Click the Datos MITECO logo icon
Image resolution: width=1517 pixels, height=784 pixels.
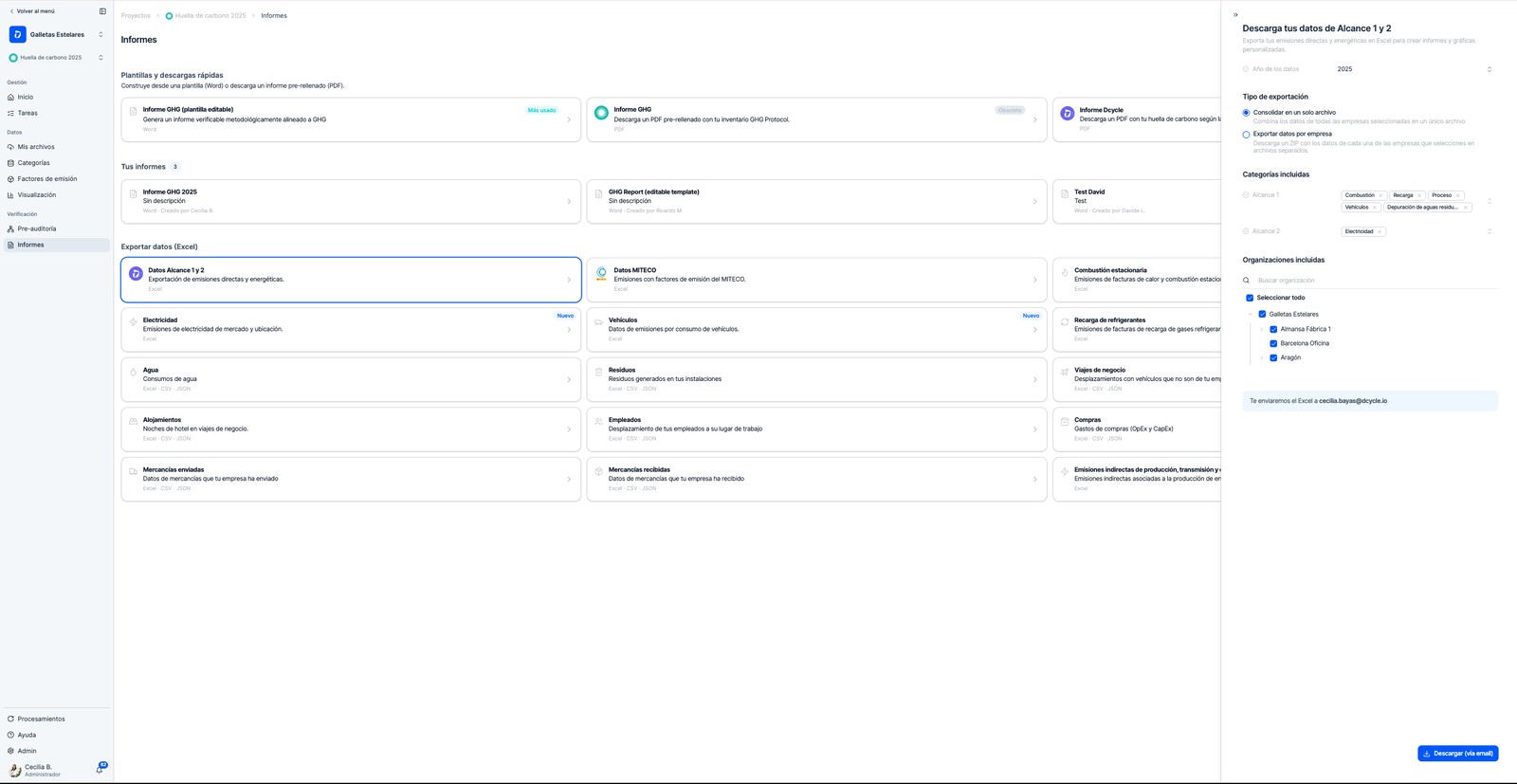[x=601, y=274]
